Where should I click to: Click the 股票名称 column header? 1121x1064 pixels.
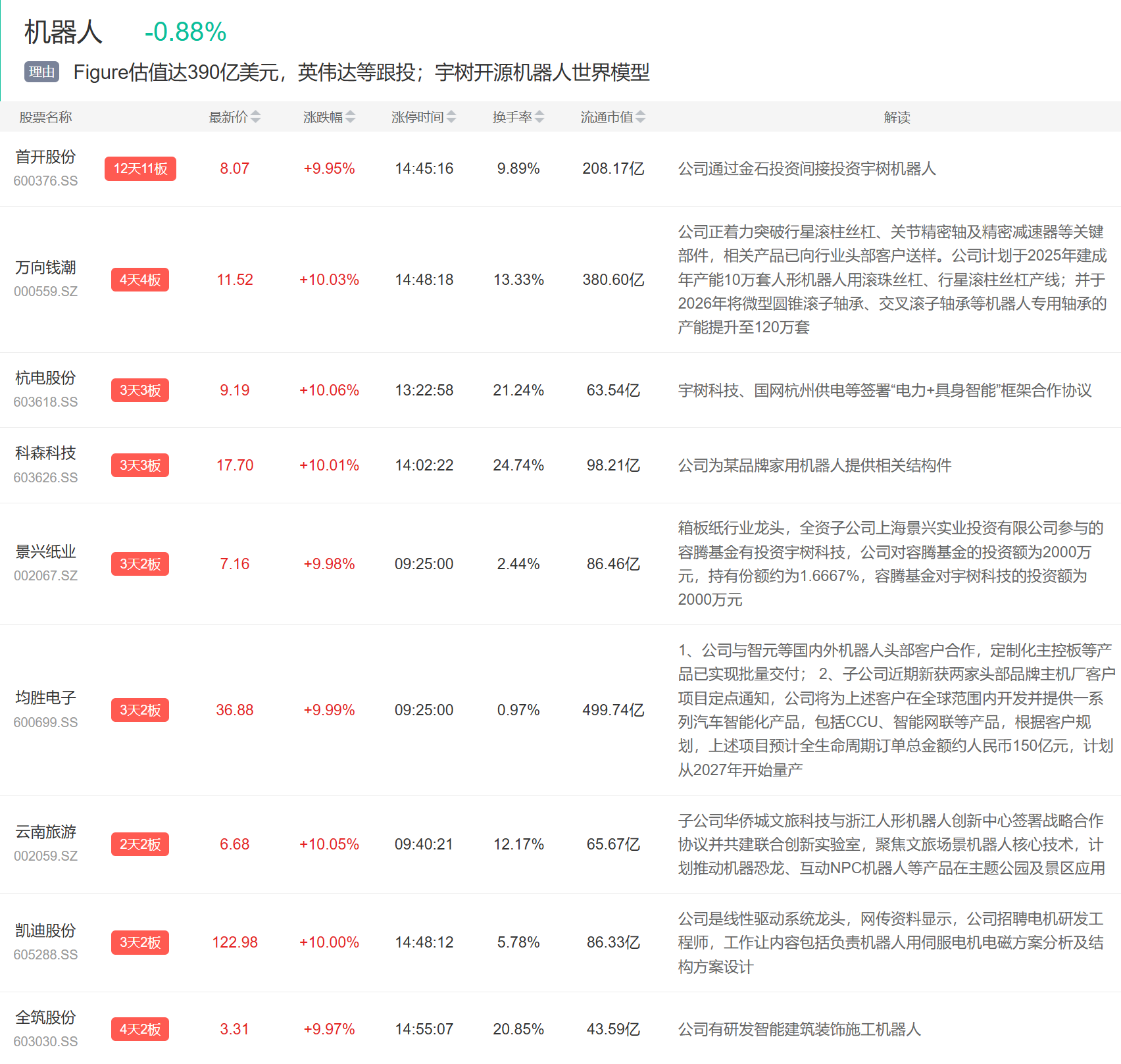point(45,117)
